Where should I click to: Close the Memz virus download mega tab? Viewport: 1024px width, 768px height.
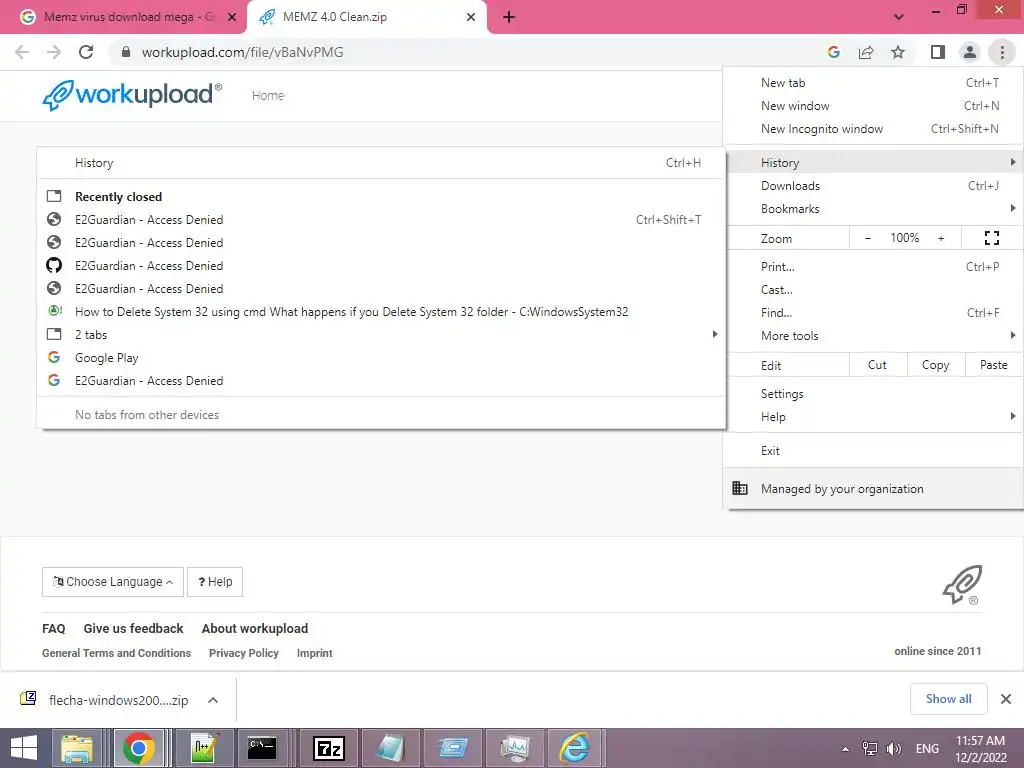point(231,17)
